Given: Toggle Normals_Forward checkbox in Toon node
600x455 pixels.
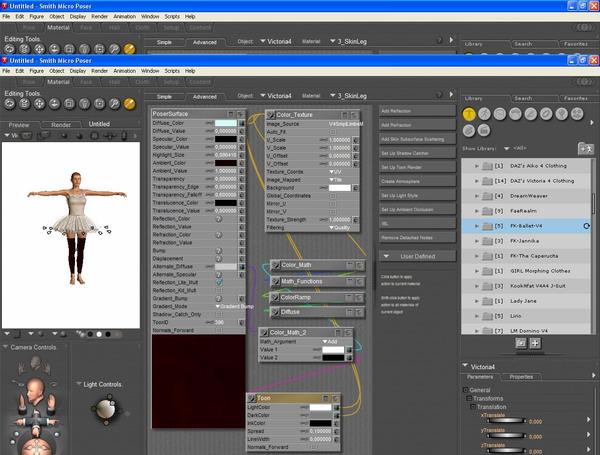Looking at the screenshot, I should tap(313, 447).
